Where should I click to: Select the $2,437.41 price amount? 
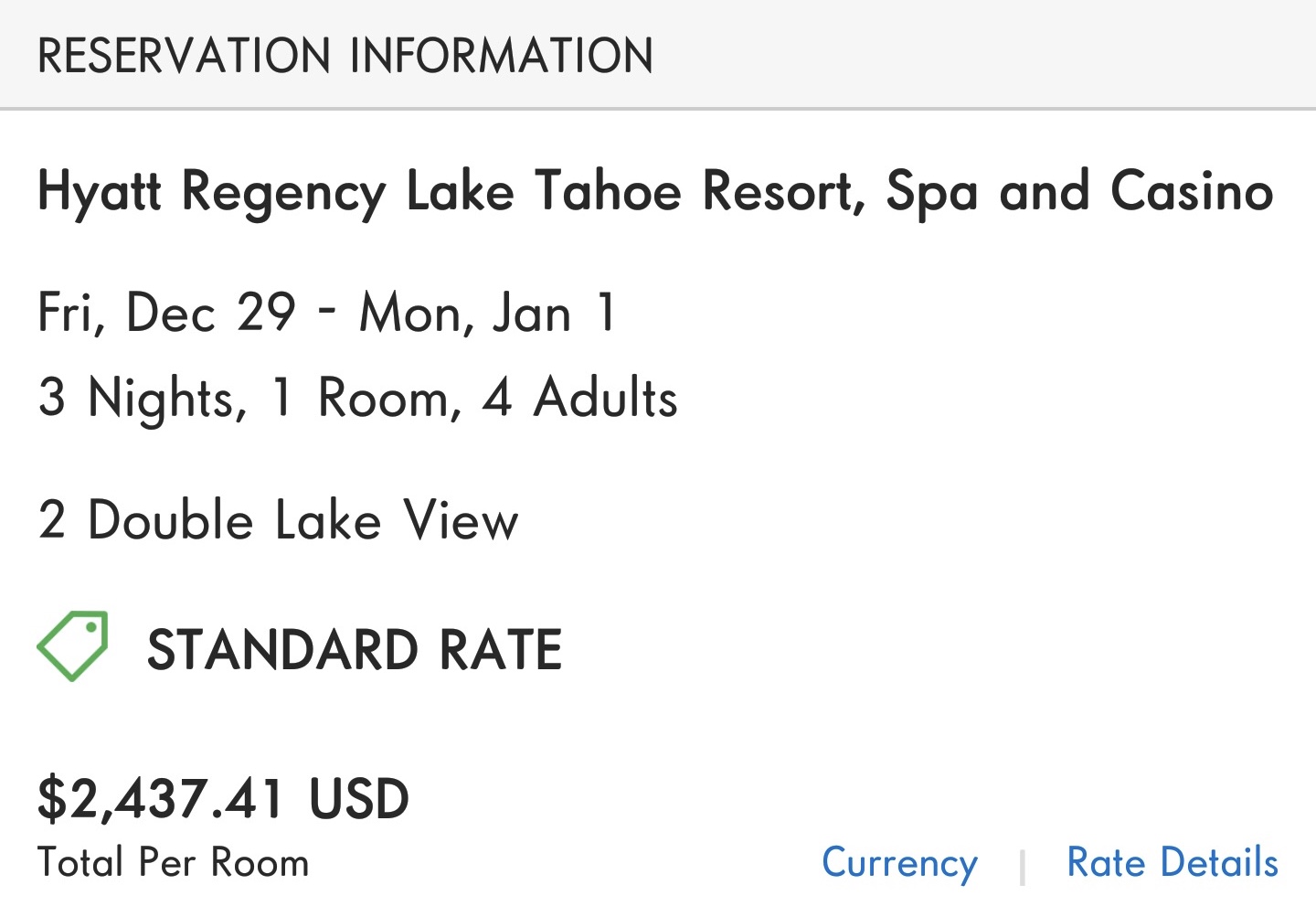pos(161,799)
